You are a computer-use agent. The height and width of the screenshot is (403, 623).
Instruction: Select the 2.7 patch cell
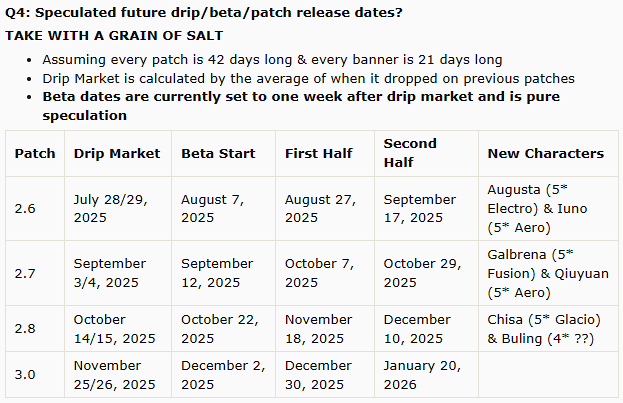pyautogui.click(x=35, y=273)
